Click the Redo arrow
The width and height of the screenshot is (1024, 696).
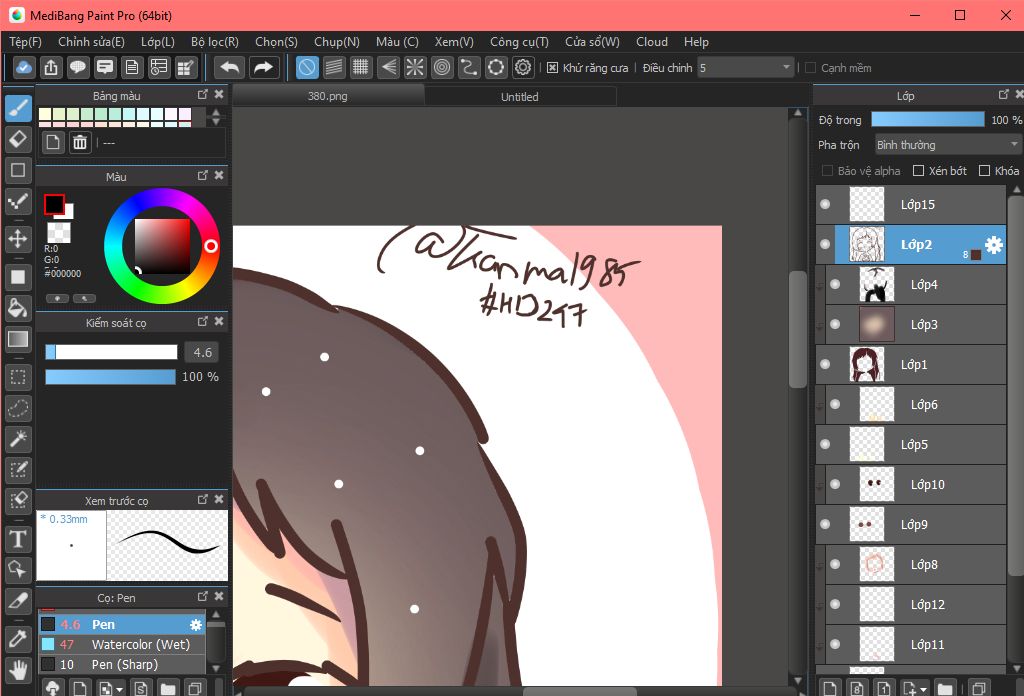263,67
